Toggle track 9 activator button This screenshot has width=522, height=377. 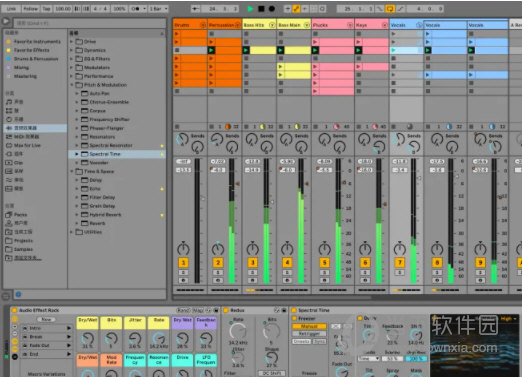[480, 262]
